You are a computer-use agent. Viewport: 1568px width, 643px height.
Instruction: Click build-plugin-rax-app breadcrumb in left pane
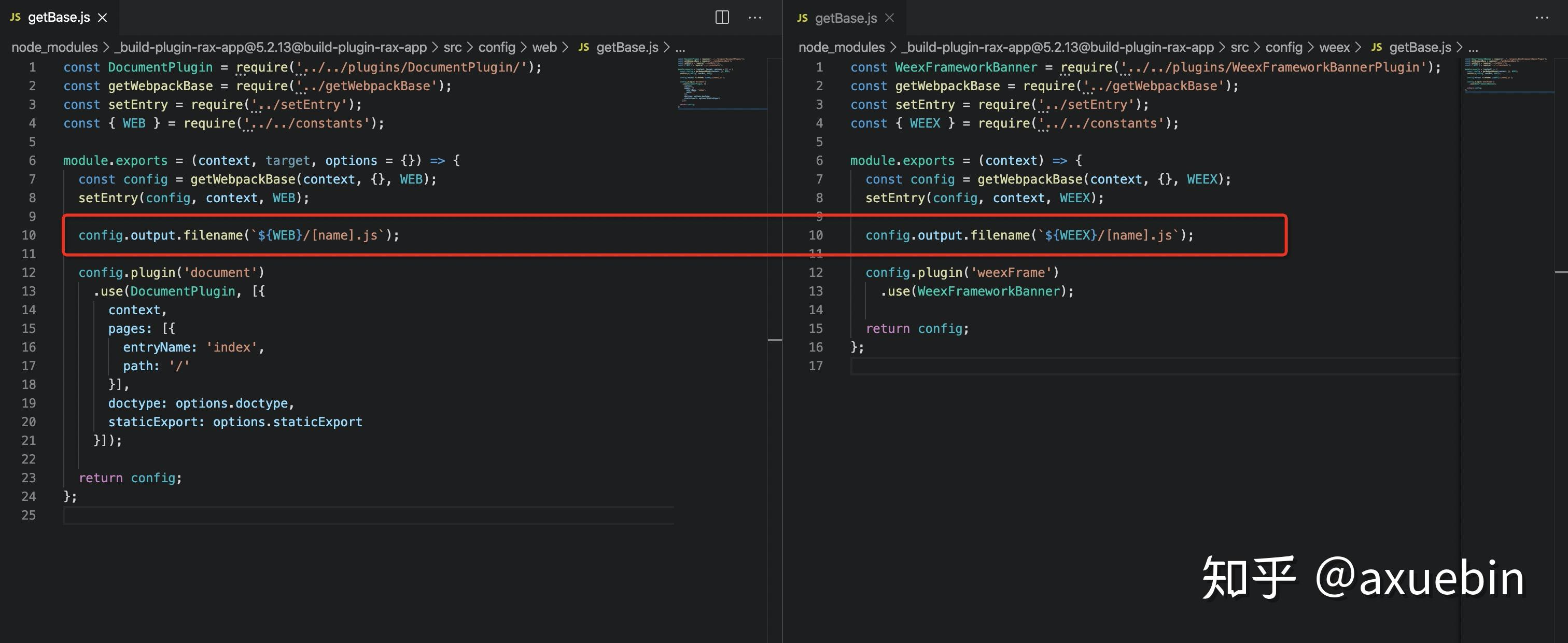270,47
